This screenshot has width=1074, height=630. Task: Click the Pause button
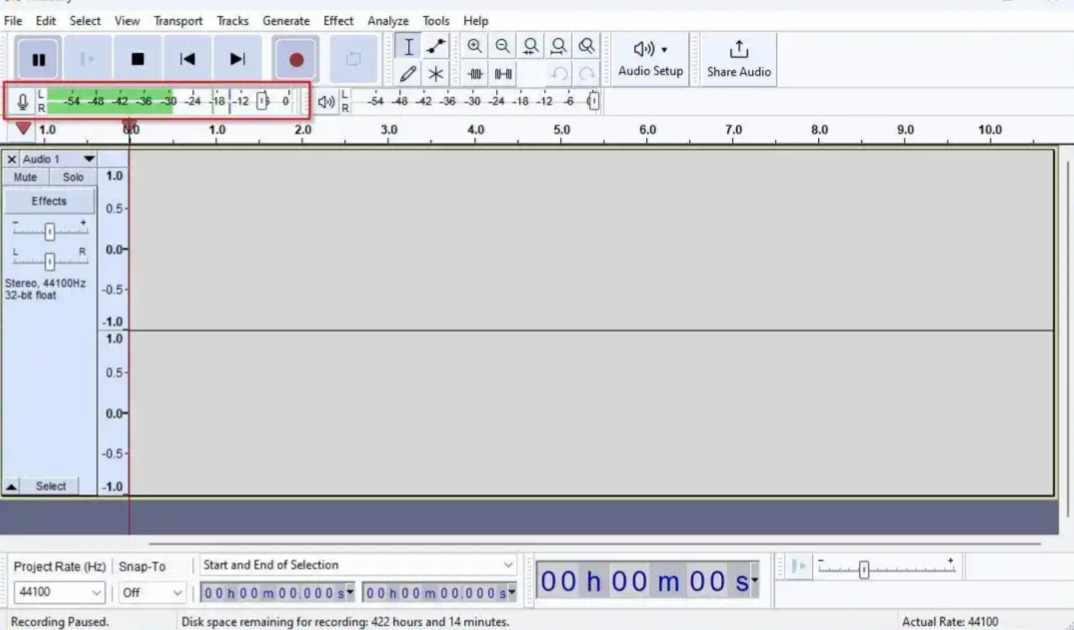pyautogui.click(x=39, y=60)
